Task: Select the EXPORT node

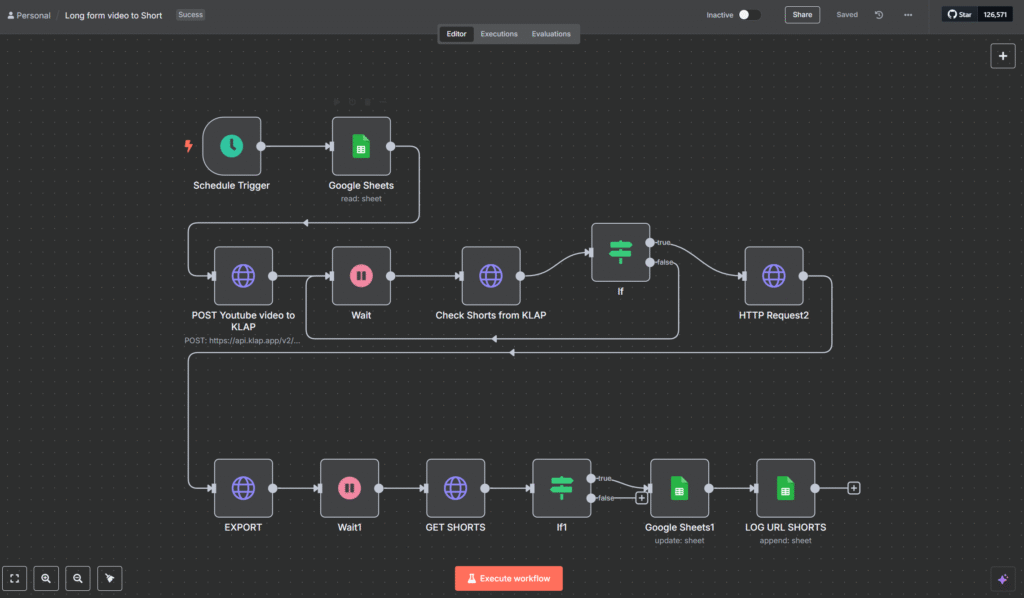Action: (x=243, y=488)
